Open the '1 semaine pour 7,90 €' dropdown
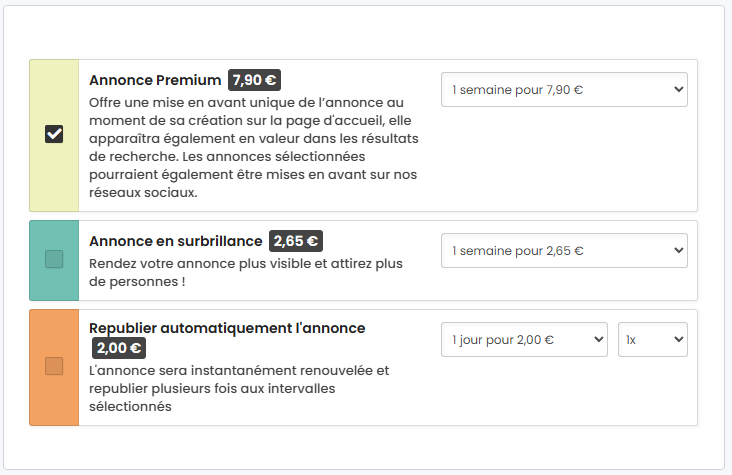This screenshot has height=475, width=732. tap(563, 89)
